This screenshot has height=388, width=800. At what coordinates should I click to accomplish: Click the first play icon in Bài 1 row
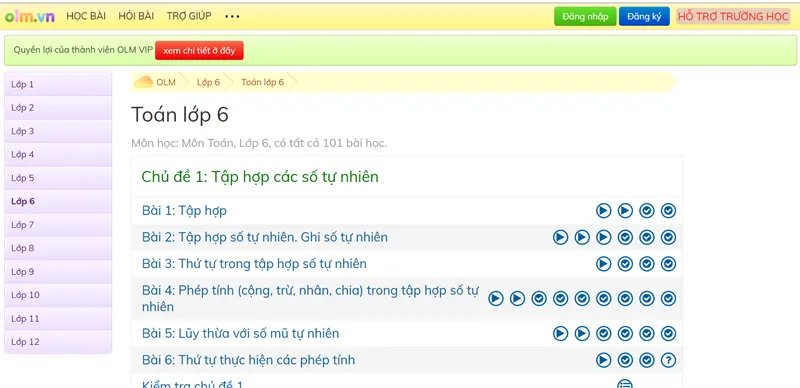[x=604, y=210]
